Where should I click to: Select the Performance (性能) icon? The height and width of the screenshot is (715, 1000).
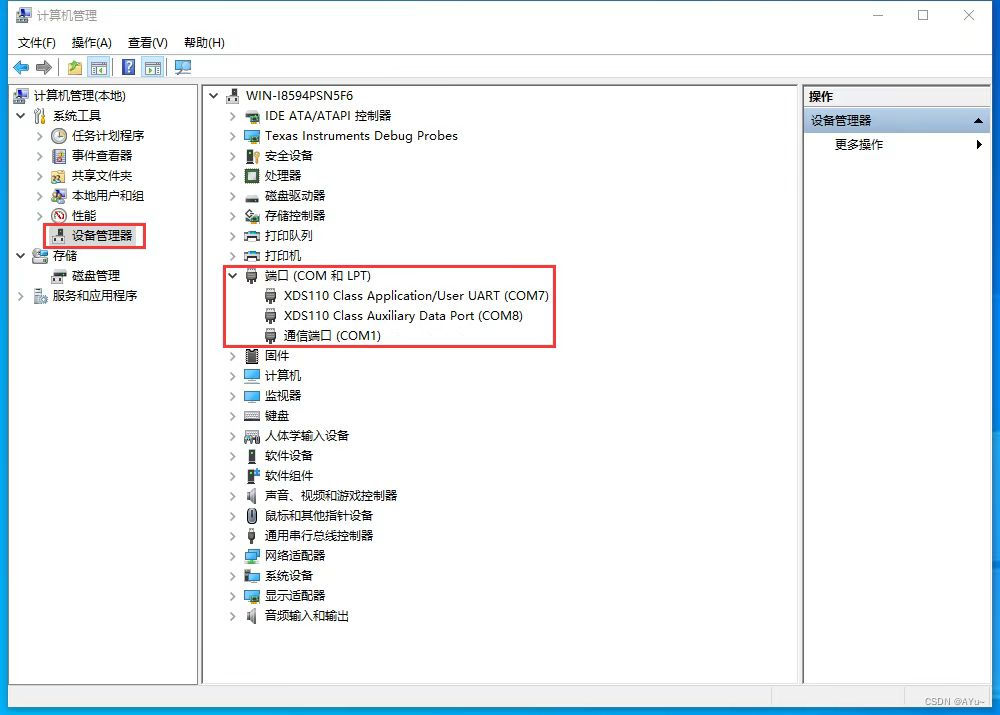click(59, 216)
